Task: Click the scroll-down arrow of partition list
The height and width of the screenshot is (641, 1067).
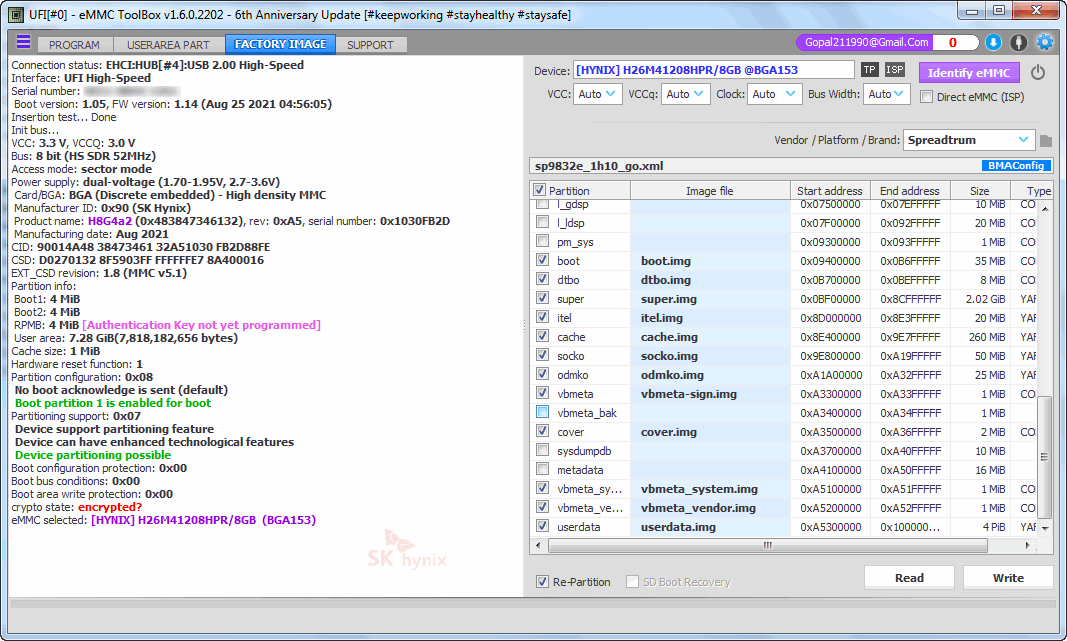Action: point(1045,528)
